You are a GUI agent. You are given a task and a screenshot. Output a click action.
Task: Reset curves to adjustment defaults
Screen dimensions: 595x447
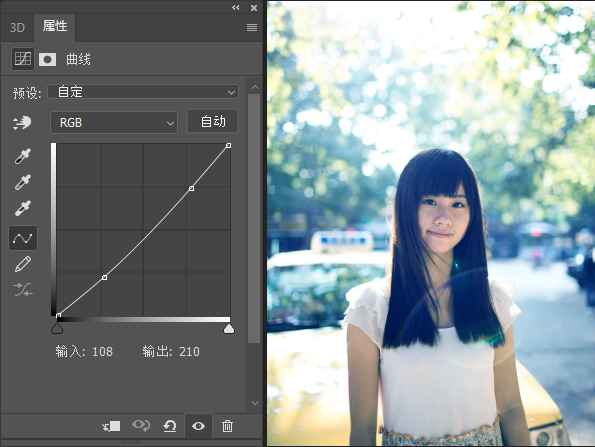click(170, 426)
